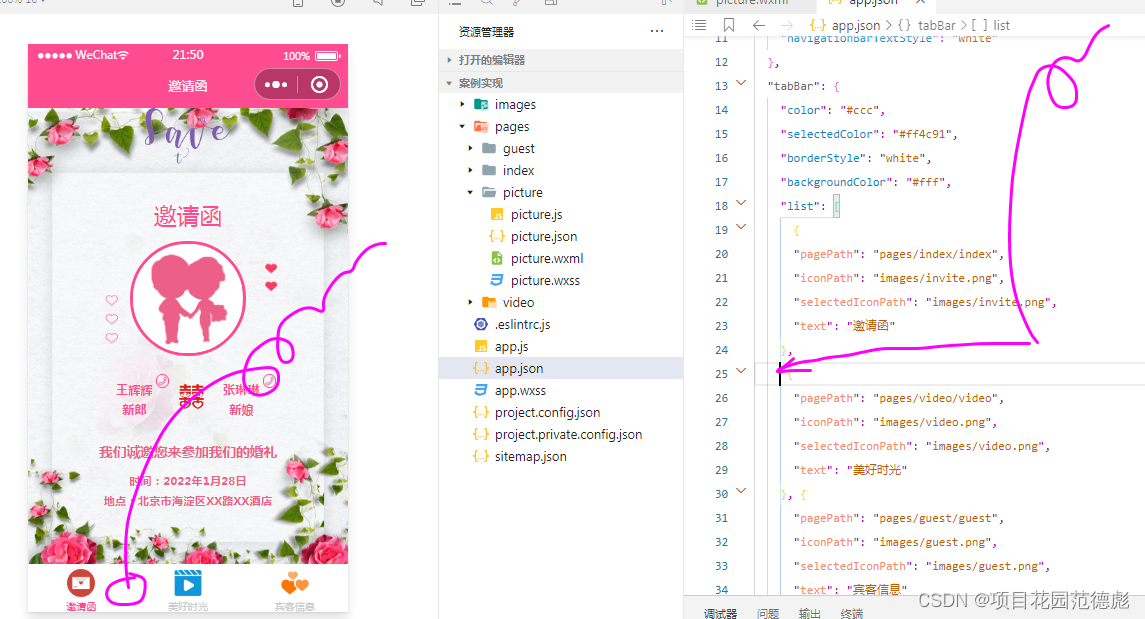Click the list breadcrumb segment
Screen dimensions: 1145x619
[1002, 26]
